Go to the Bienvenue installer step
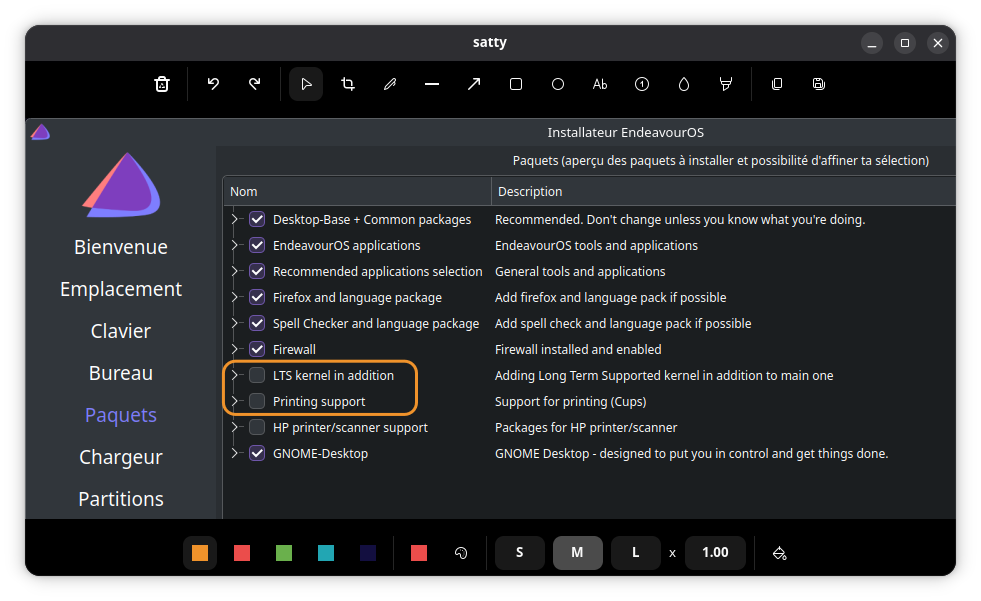Viewport: 981px width, 601px height. [121, 247]
